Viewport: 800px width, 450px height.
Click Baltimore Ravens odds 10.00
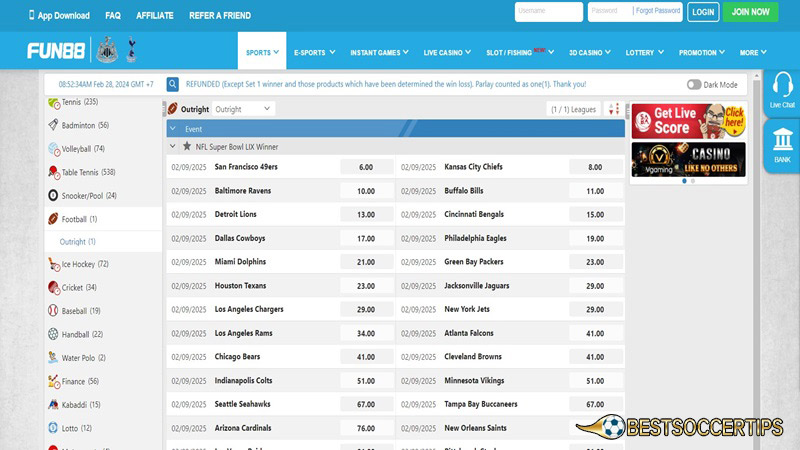tap(366, 191)
